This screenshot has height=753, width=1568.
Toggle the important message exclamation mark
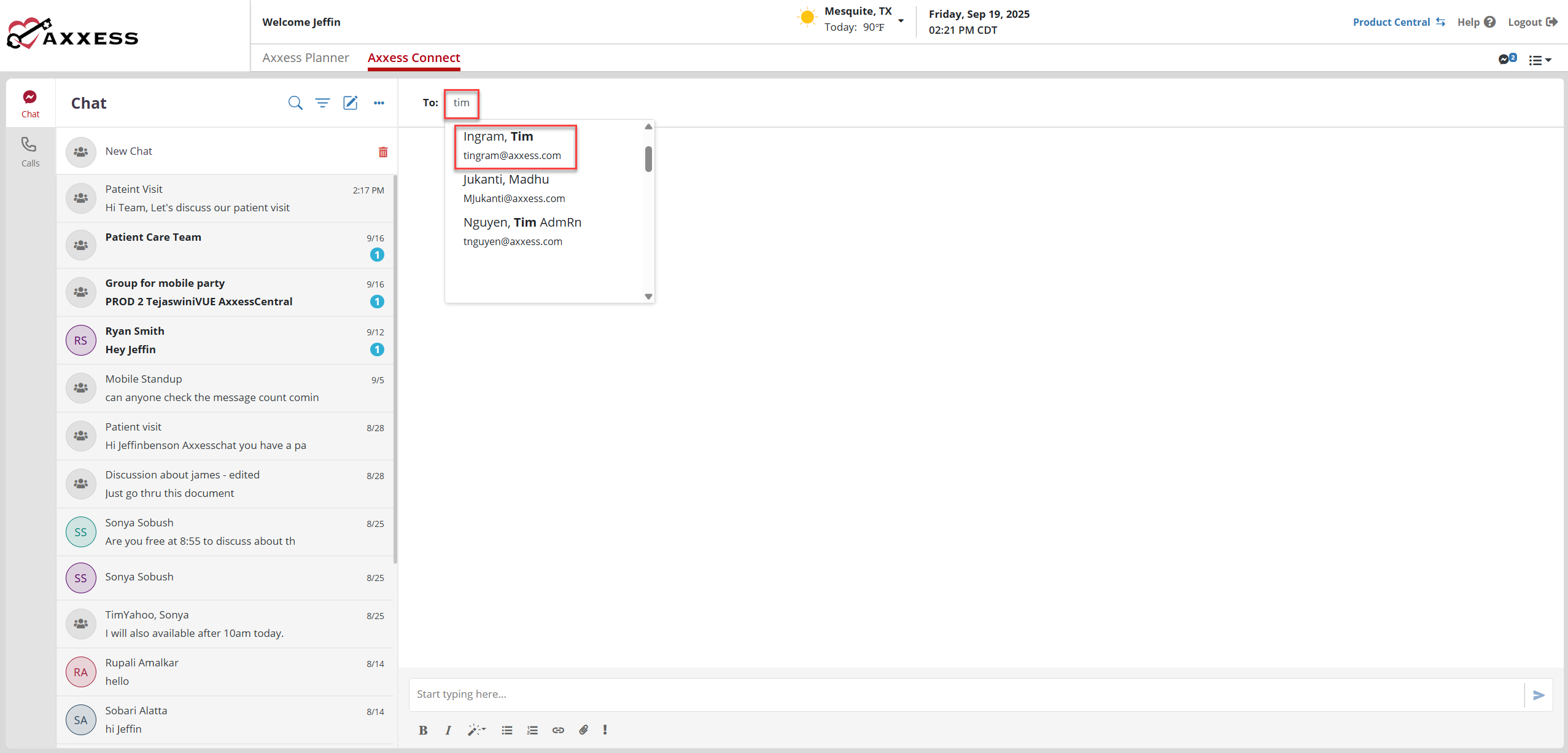605,730
